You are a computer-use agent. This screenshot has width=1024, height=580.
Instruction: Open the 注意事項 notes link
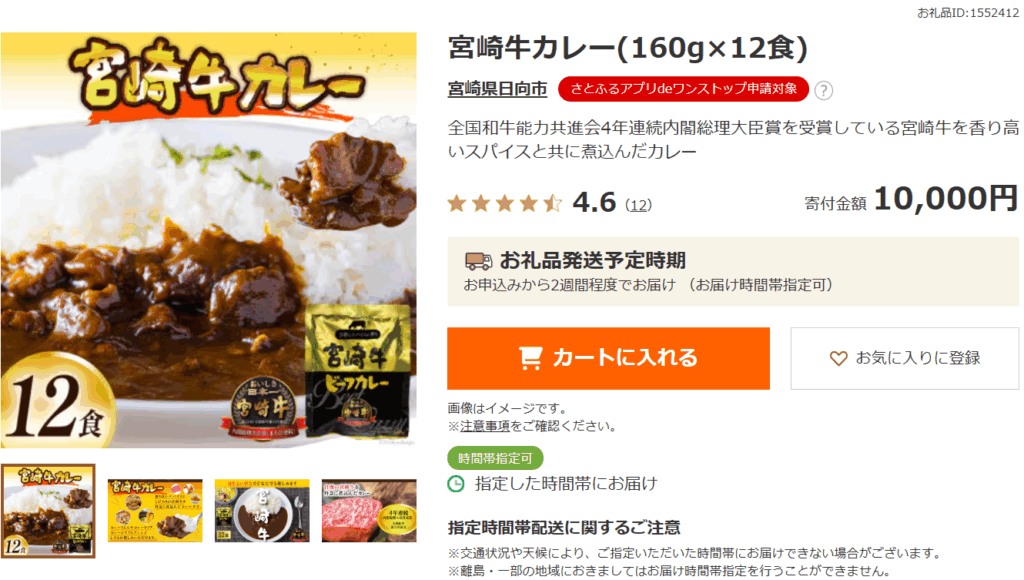pyautogui.click(x=485, y=427)
